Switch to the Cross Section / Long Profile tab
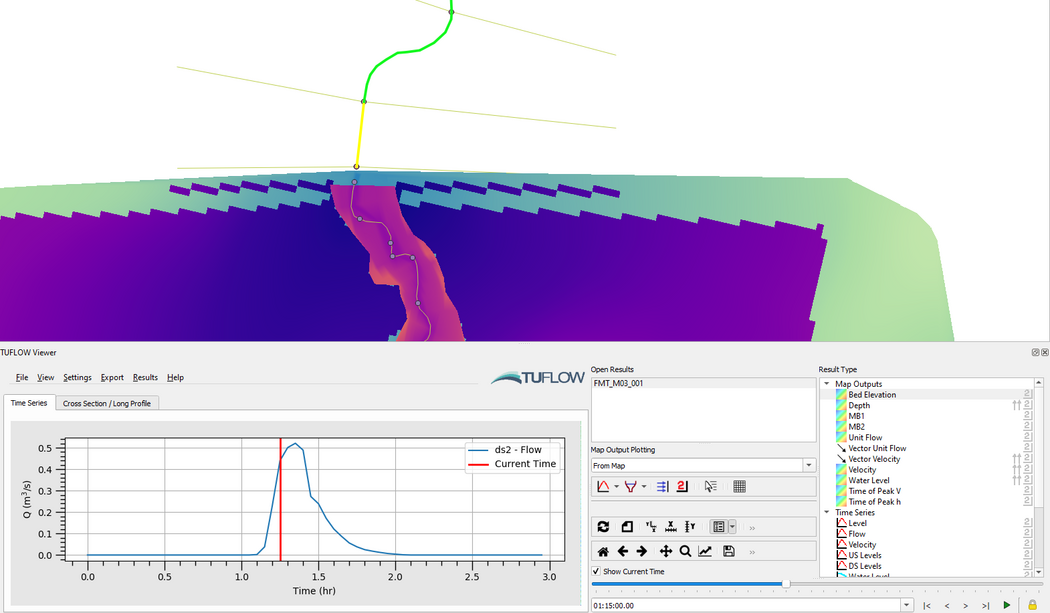The image size is (1050, 613). tap(110, 402)
